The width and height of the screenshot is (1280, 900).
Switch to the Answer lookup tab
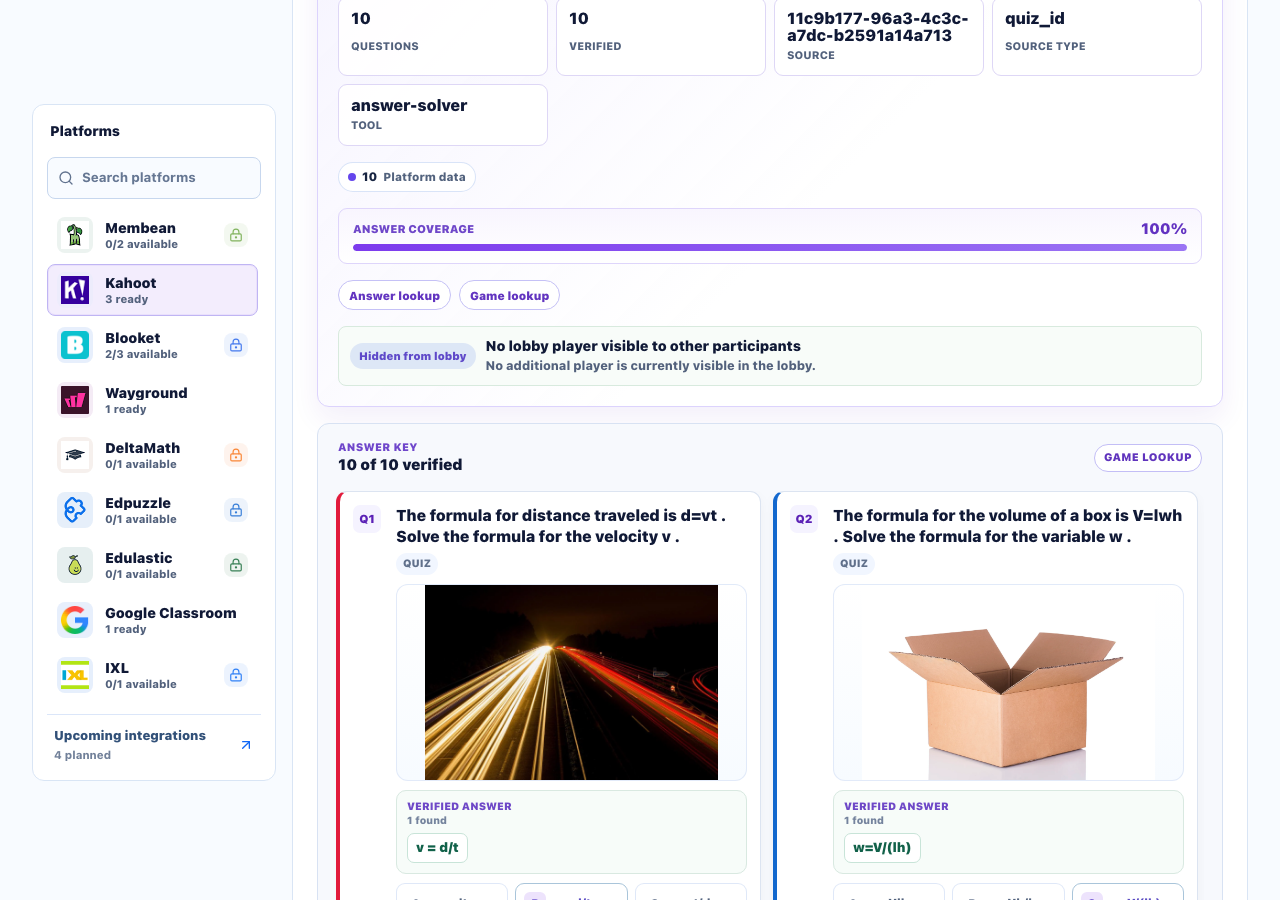[x=394, y=295]
